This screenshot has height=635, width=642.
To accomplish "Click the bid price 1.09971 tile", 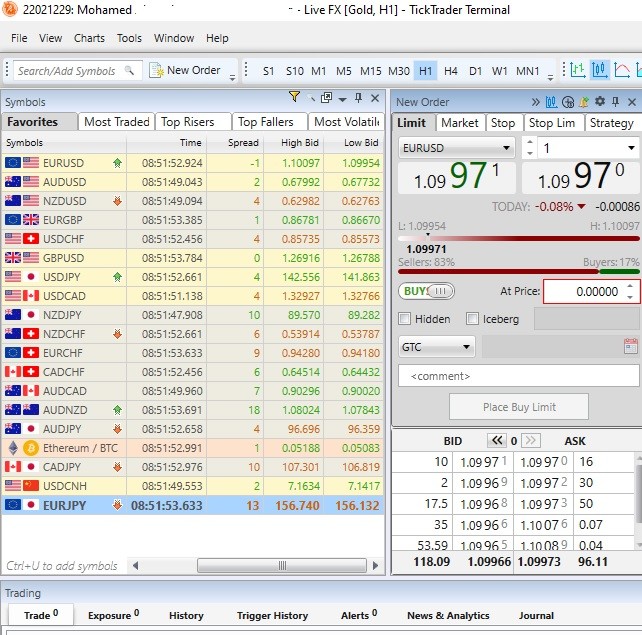I will pyautogui.click(x=457, y=176).
